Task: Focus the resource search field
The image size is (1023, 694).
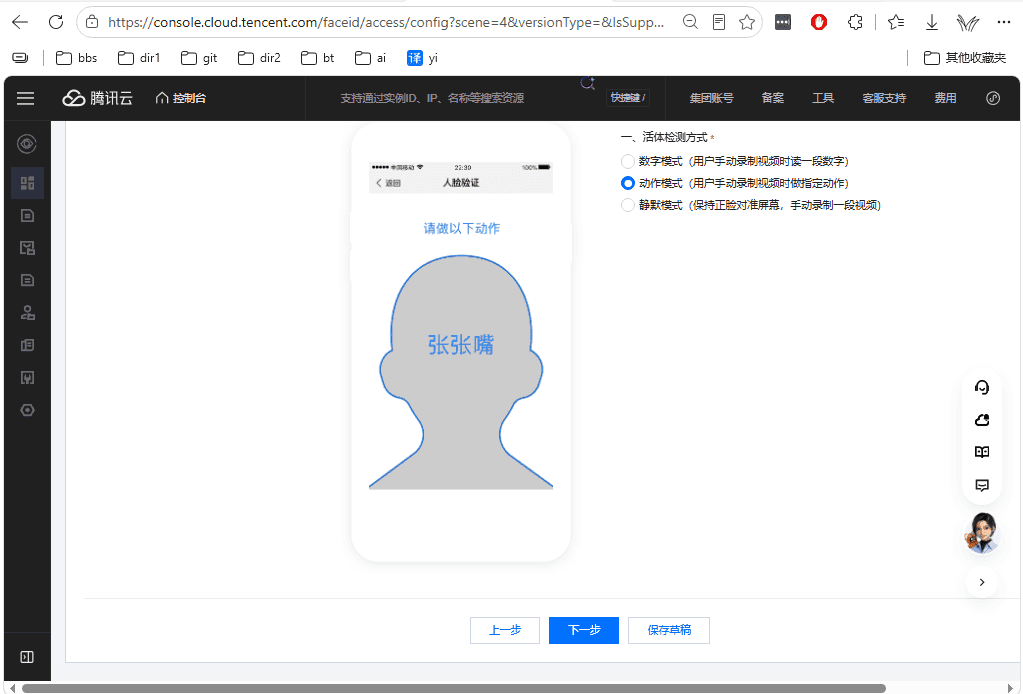Action: (x=432, y=98)
